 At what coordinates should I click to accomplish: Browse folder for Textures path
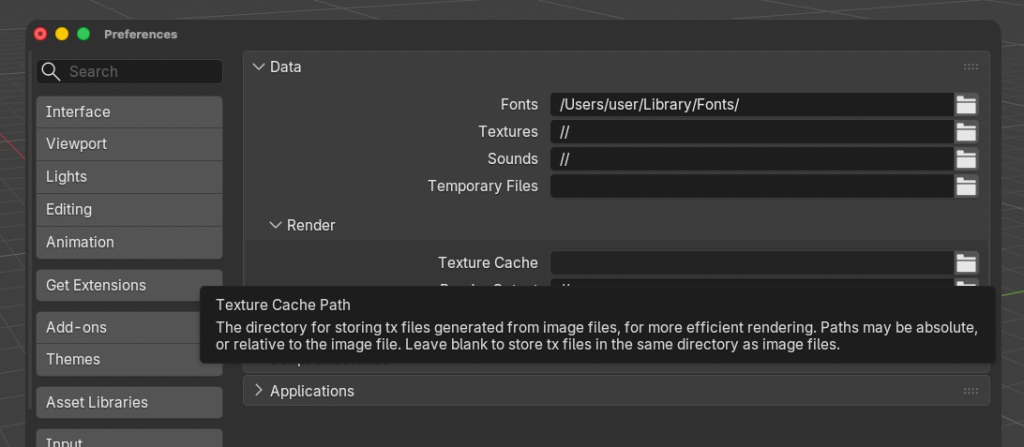click(966, 132)
